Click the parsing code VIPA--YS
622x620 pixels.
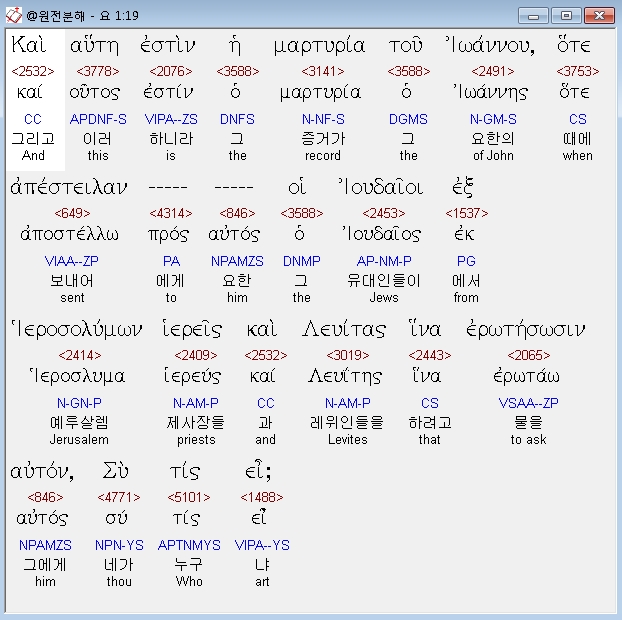[x=262, y=545]
